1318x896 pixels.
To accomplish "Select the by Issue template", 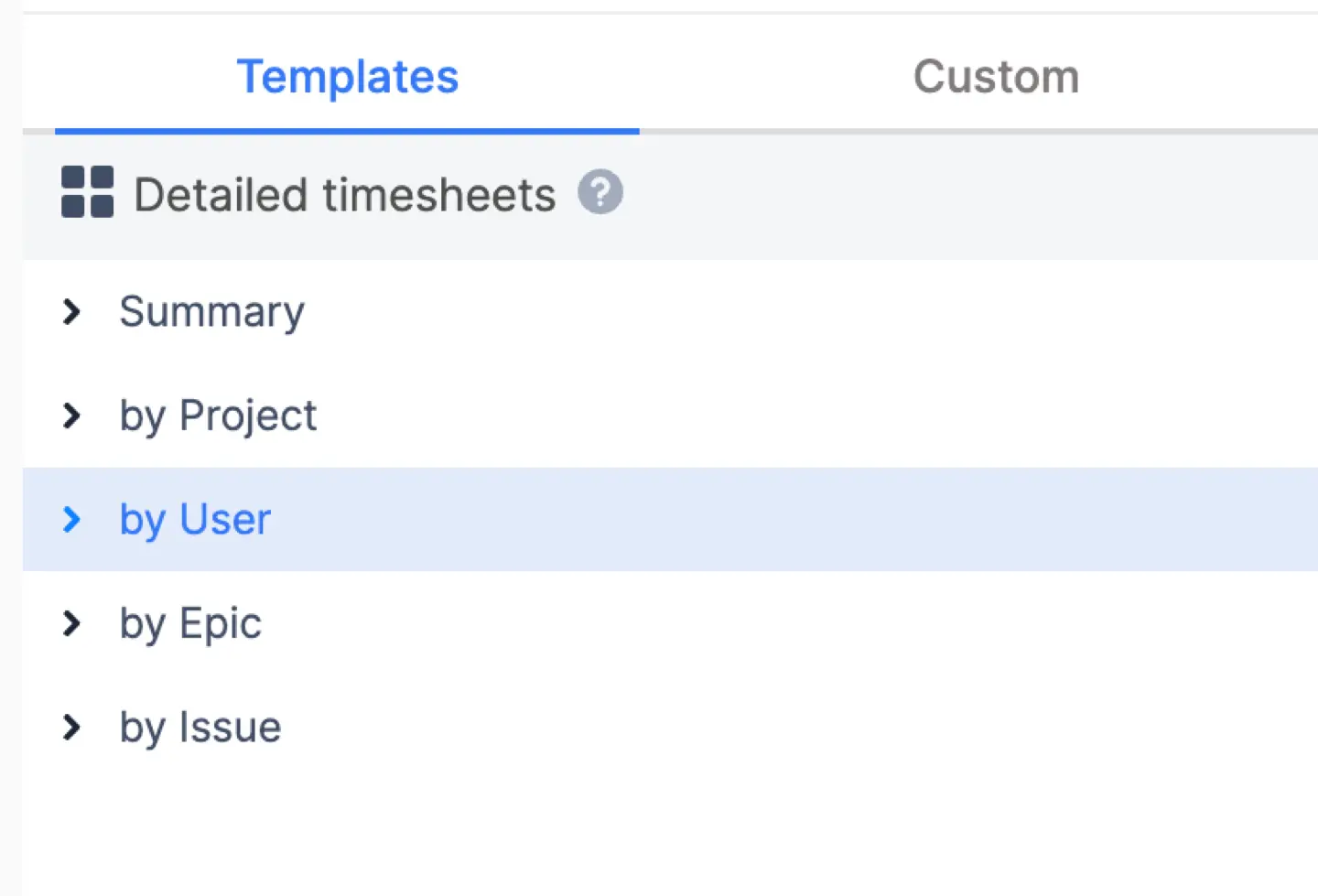I will point(200,728).
